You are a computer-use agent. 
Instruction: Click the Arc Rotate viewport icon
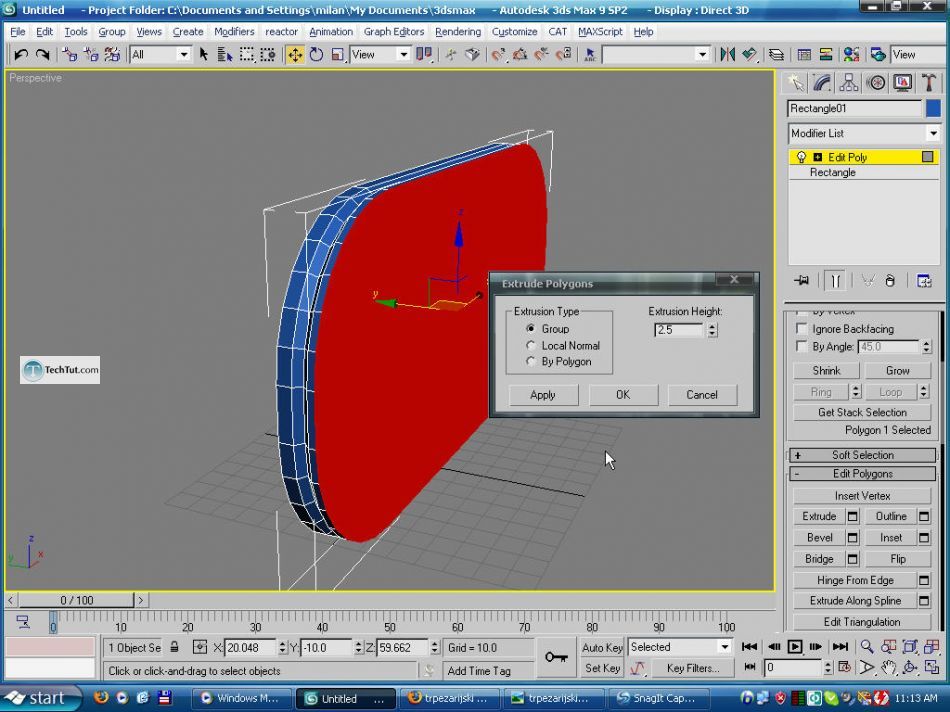coord(909,668)
